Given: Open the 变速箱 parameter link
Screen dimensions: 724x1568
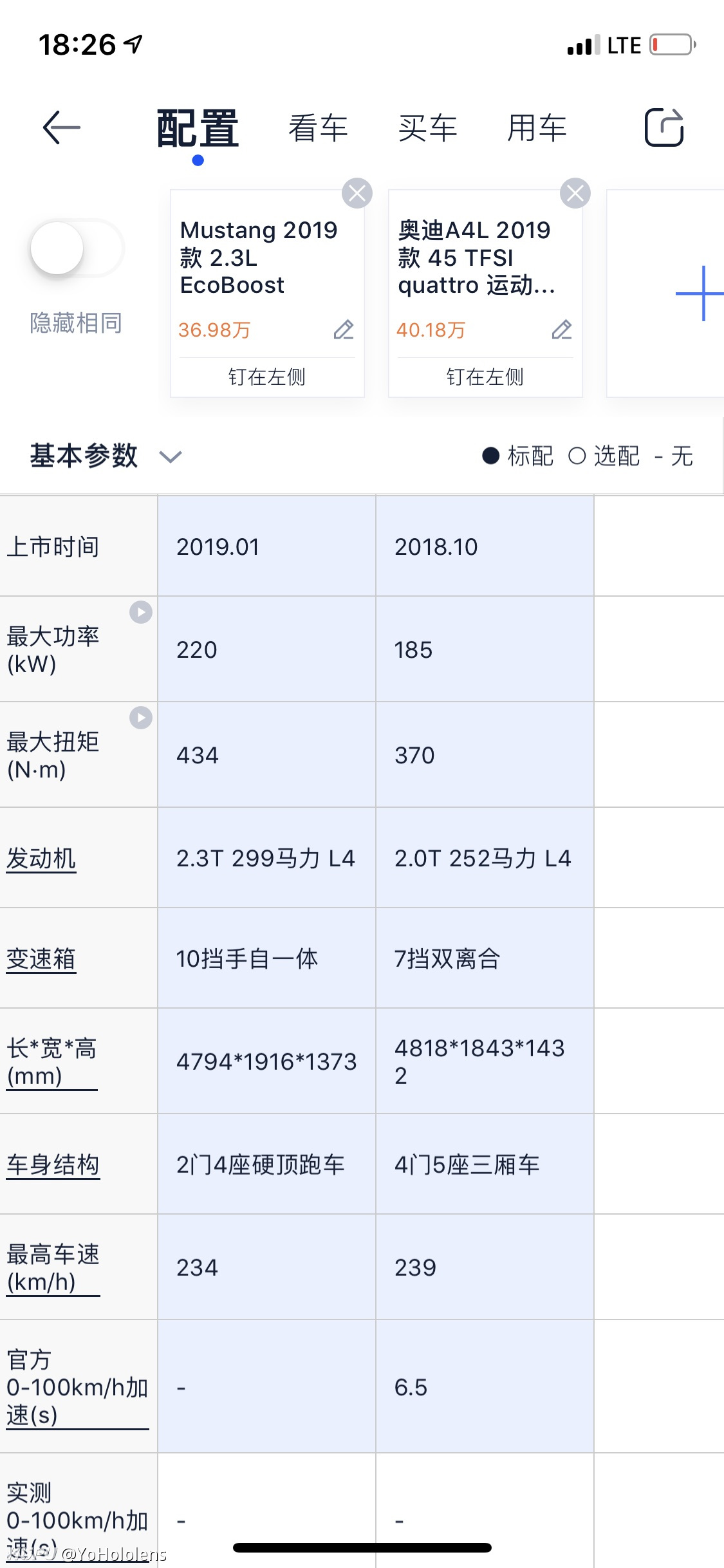Looking at the screenshot, I should pos(41,959).
